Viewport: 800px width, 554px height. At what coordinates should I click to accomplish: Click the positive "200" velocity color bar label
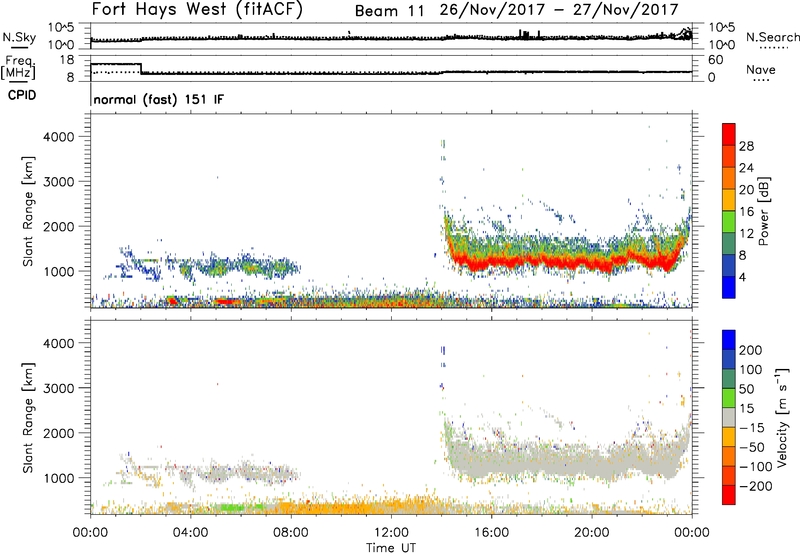(x=751, y=350)
